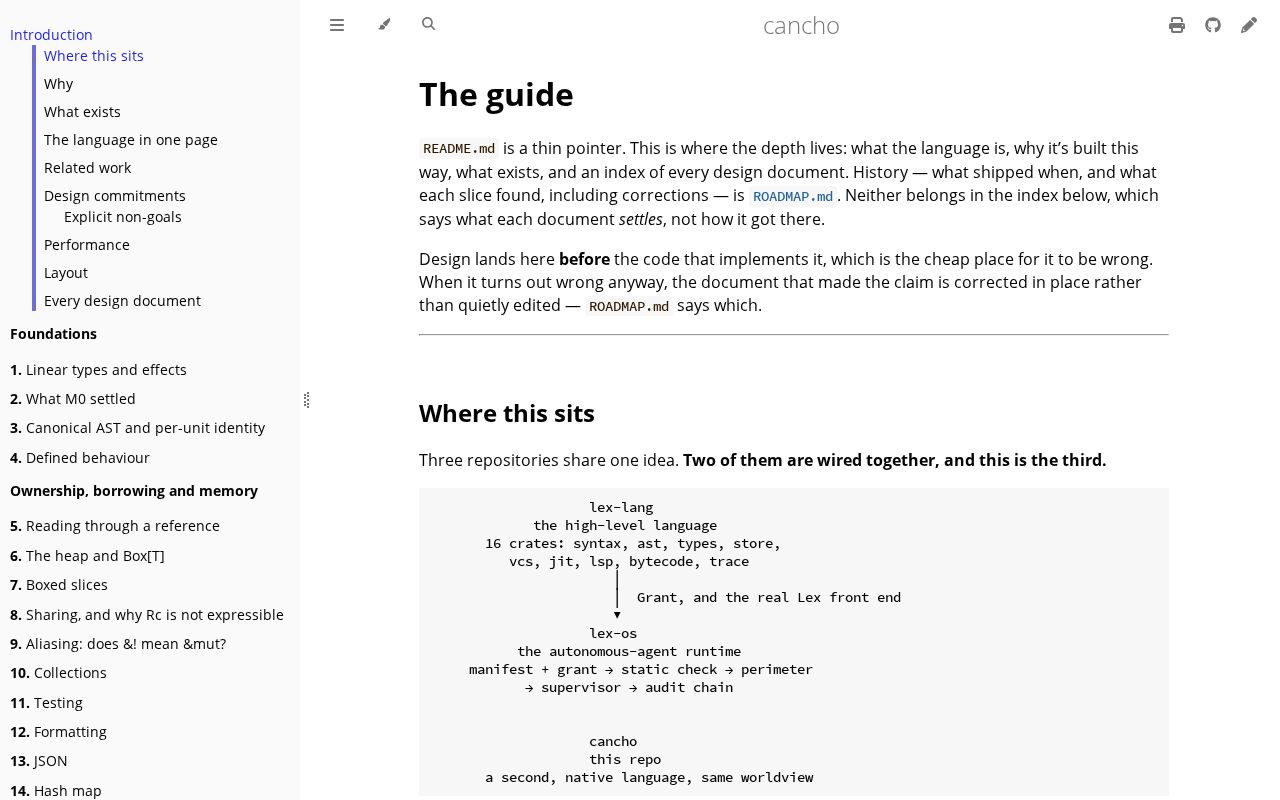Image resolution: width=1280 pixels, height=800 pixels.
Task: Click the suggest-an-edit pencil icon
Action: coord(1249,25)
